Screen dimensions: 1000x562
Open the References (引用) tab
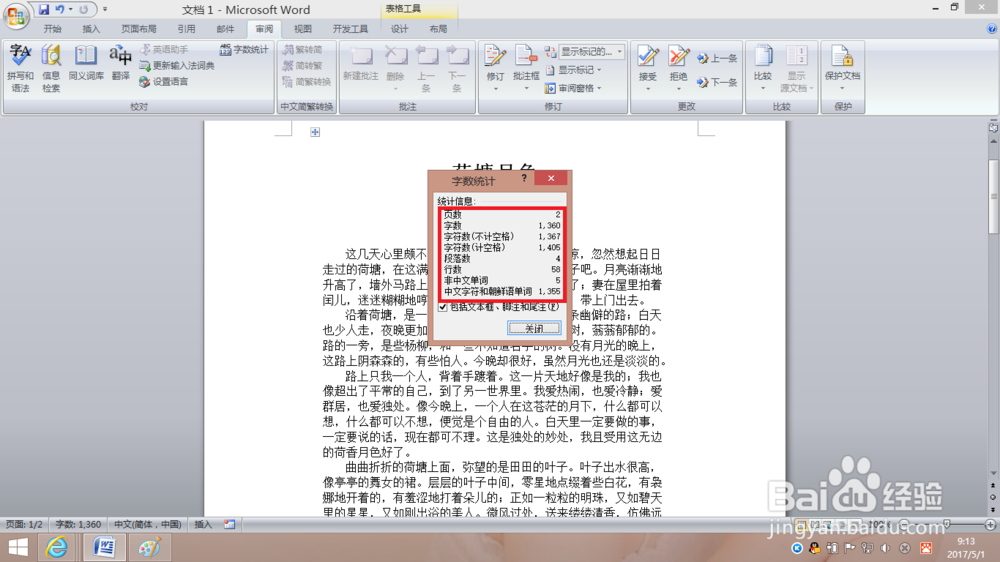click(x=186, y=29)
